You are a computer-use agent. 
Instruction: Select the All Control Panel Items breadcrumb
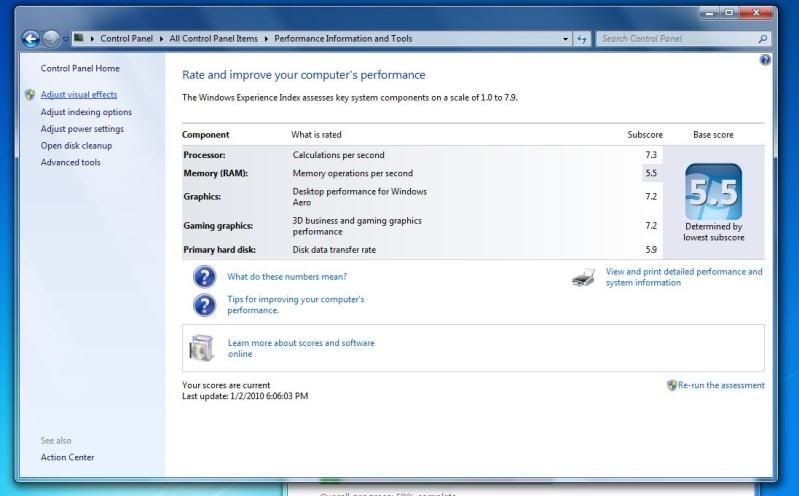tap(213, 39)
